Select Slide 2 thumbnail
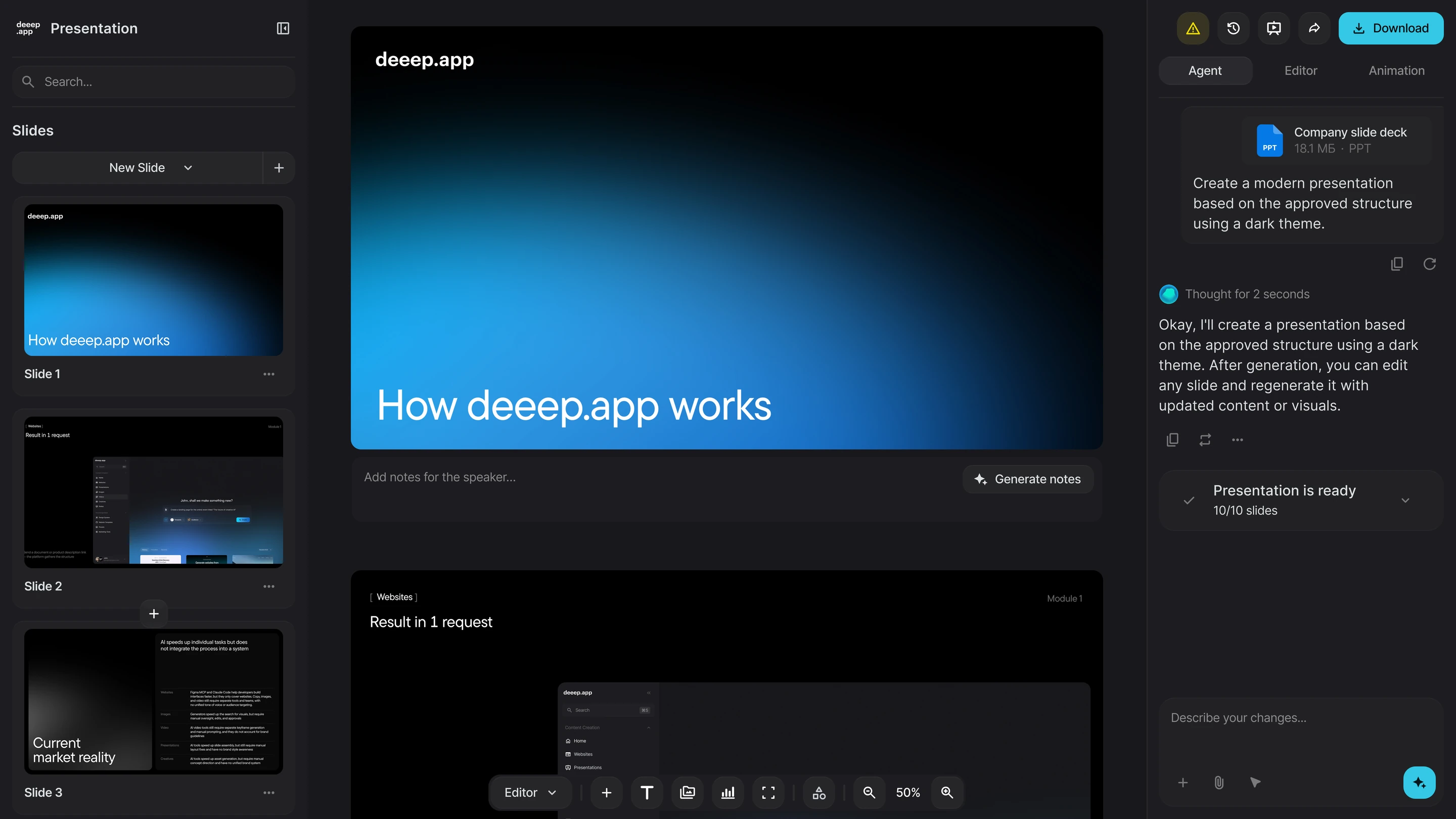The image size is (1456, 819). click(x=154, y=492)
